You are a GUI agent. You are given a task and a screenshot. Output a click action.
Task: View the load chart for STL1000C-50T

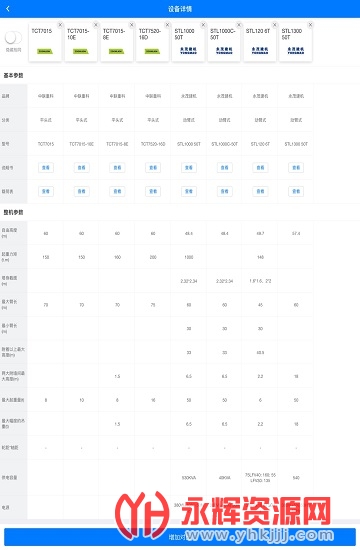(x=225, y=192)
